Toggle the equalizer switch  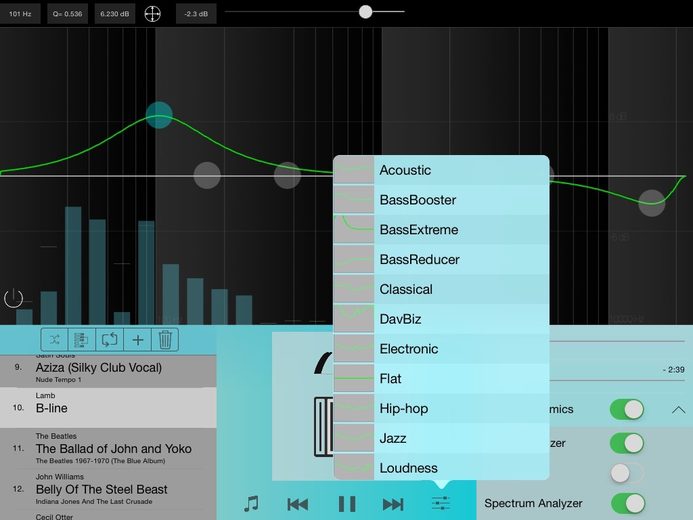point(627,443)
